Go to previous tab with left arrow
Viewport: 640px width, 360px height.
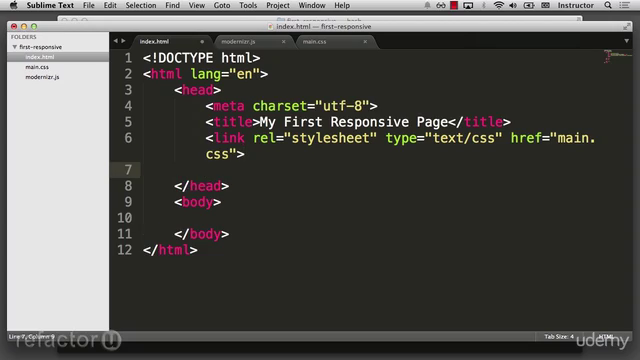pyautogui.click(x=116, y=41)
